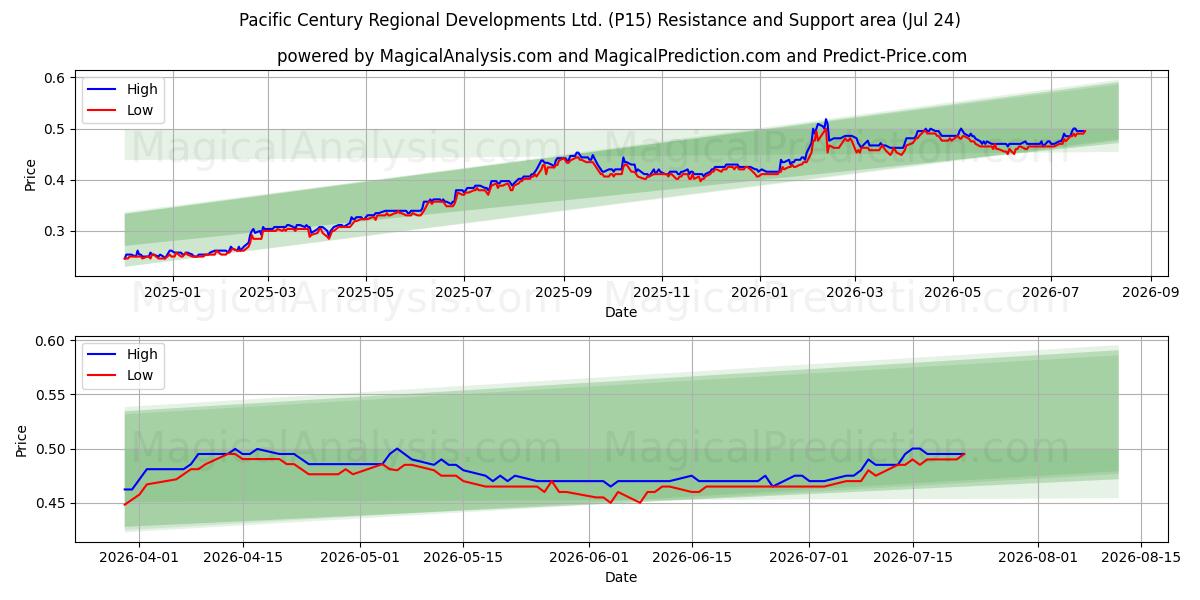Click the blue High line sample in bottom legend

click(x=103, y=354)
